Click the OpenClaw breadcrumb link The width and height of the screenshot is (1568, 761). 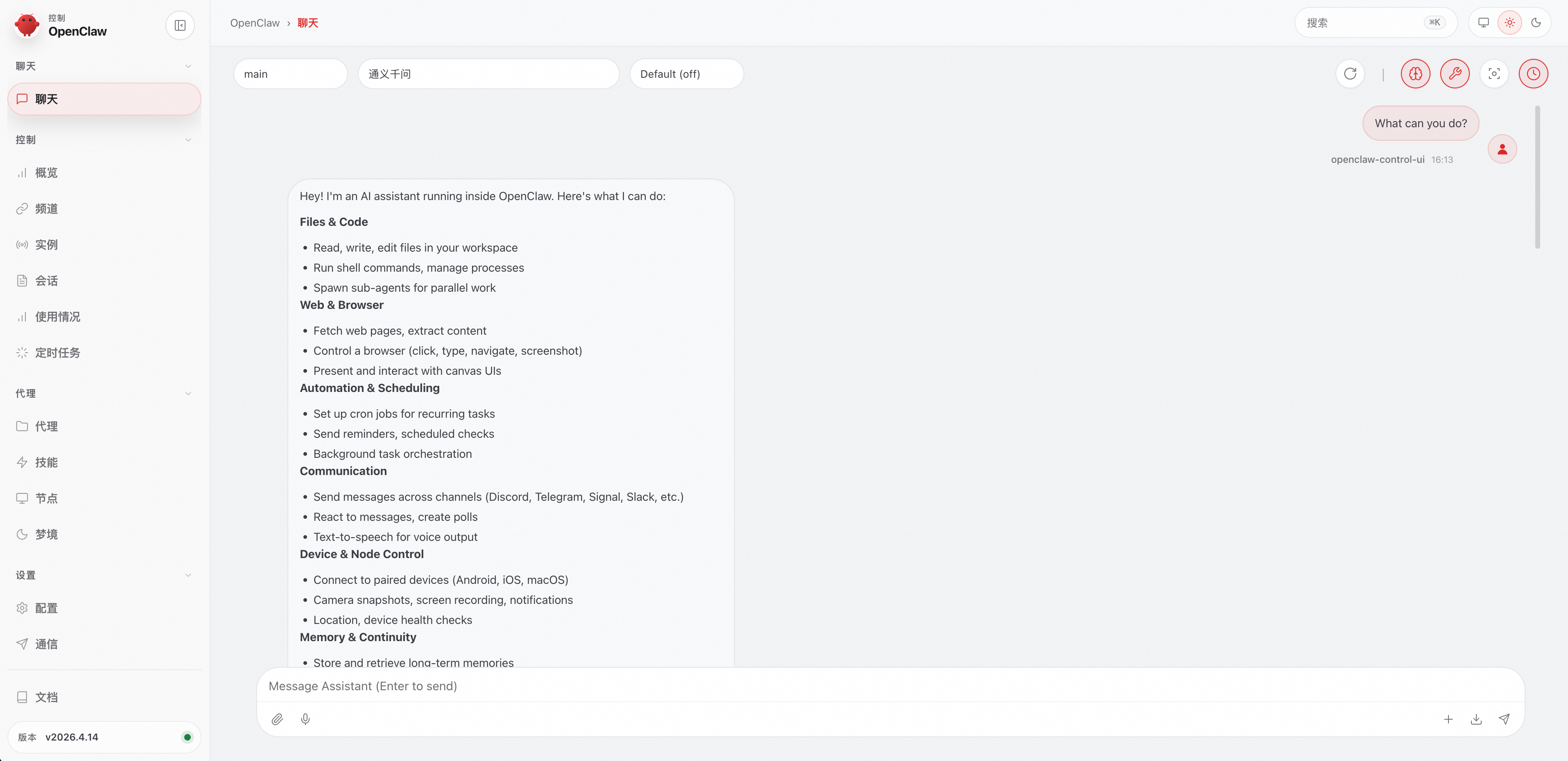pos(254,23)
